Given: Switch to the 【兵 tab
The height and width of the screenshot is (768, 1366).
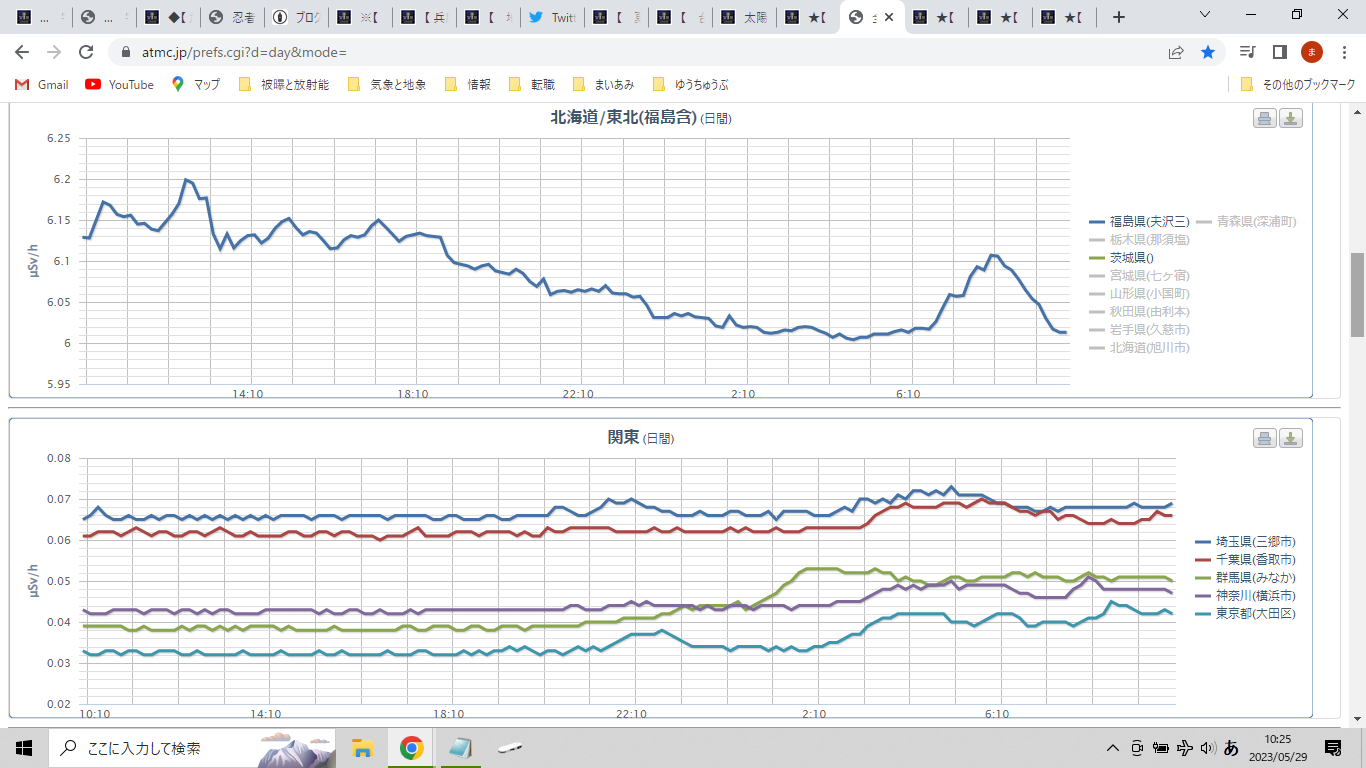Looking at the screenshot, I should [424, 17].
